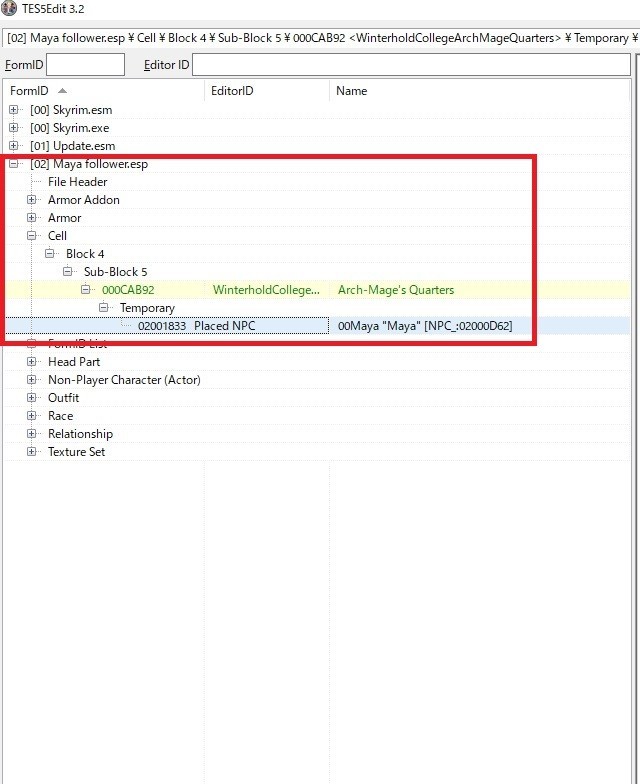The height and width of the screenshot is (784, 640).
Task: Collapse the 000CAB92 cell record
Action: click(x=86, y=290)
